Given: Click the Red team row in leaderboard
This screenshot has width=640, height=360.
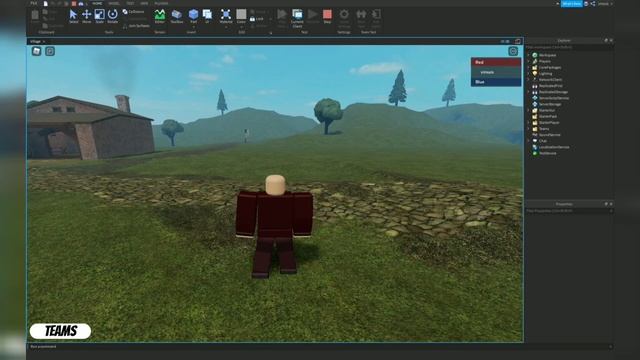Looking at the screenshot, I should point(496,62).
